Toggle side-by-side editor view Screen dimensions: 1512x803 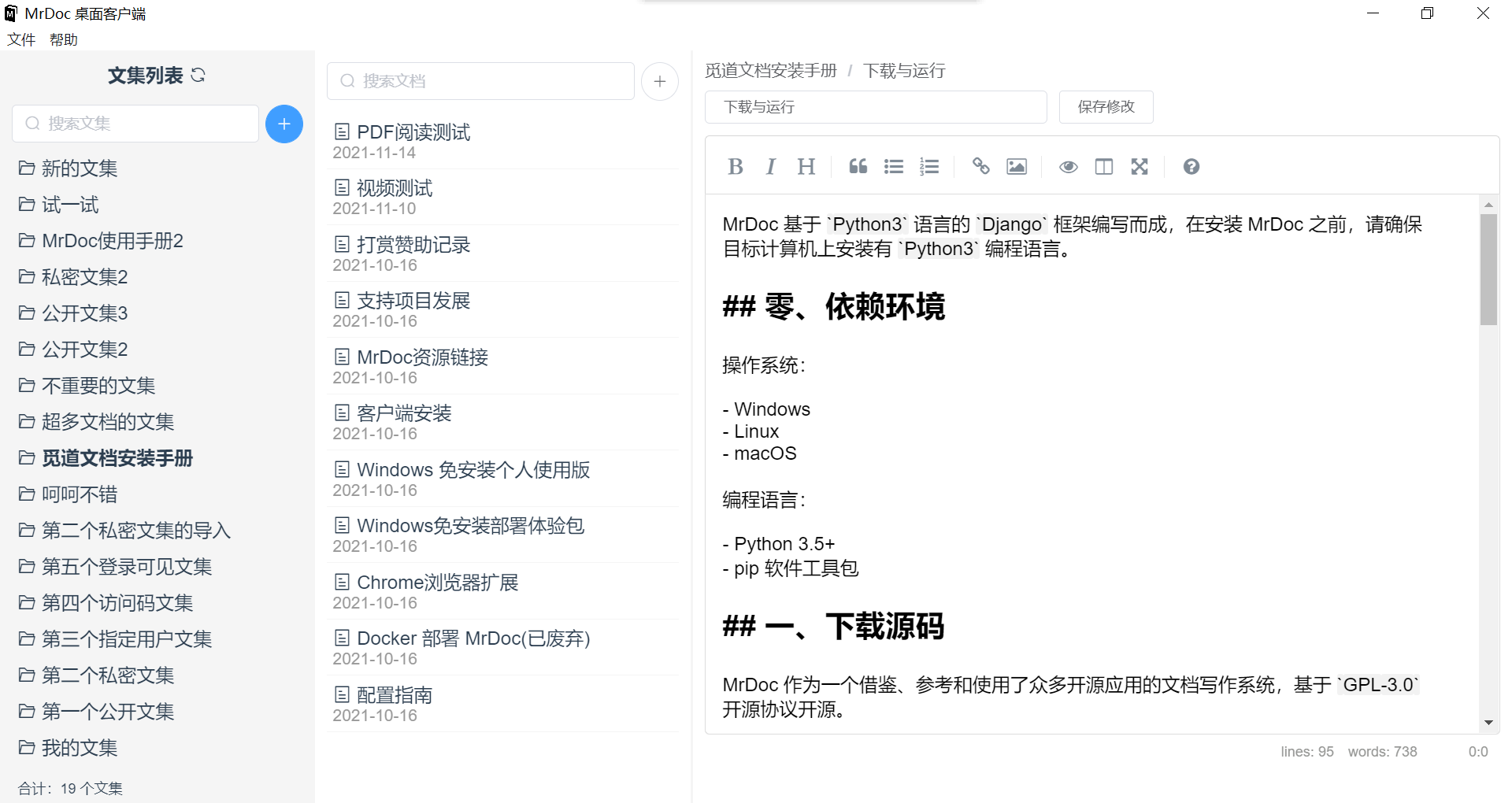(x=1104, y=167)
